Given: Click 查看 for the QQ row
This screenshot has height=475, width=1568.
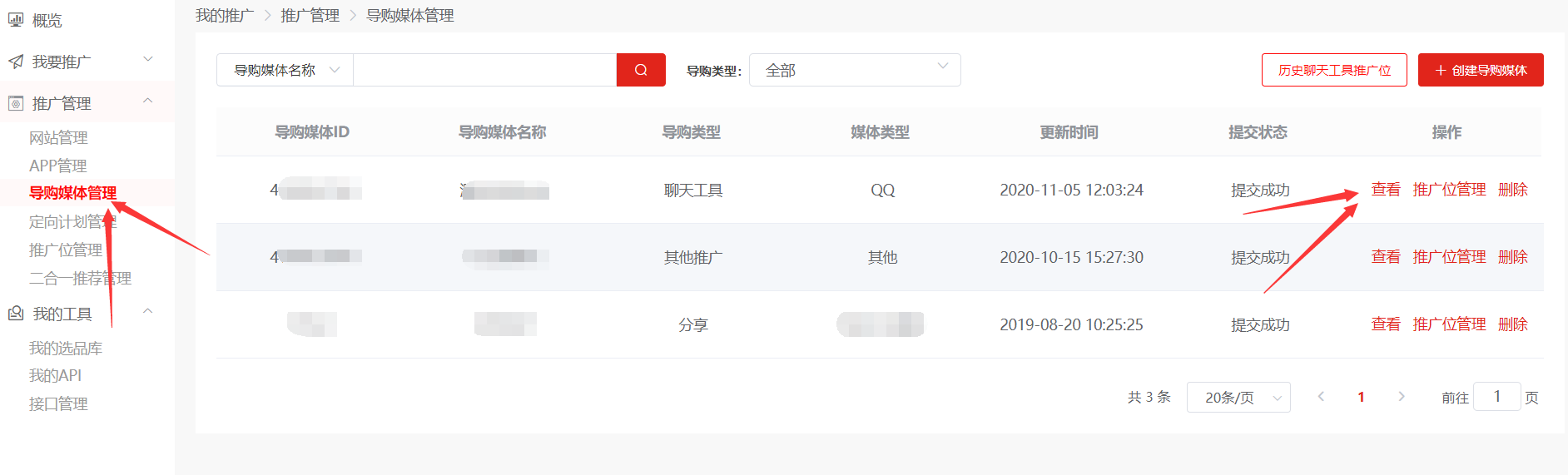Looking at the screenshot, I should click(x=1386, y=190).
